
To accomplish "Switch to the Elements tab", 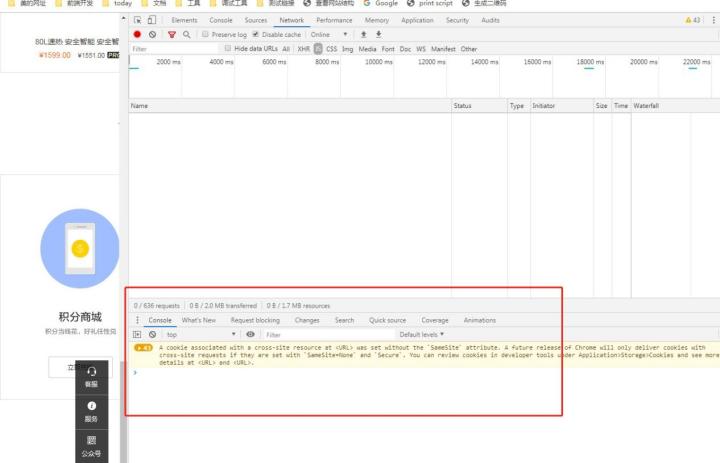I will point(184,20).
